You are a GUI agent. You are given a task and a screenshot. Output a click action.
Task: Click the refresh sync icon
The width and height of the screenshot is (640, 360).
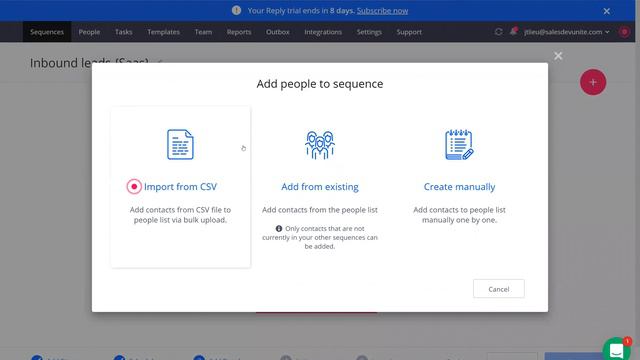click(x=498, y=32)
